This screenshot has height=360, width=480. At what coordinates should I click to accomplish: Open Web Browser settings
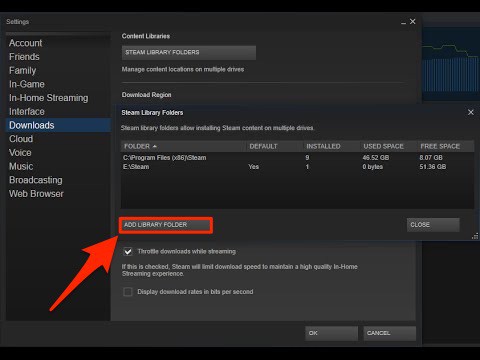36,193
